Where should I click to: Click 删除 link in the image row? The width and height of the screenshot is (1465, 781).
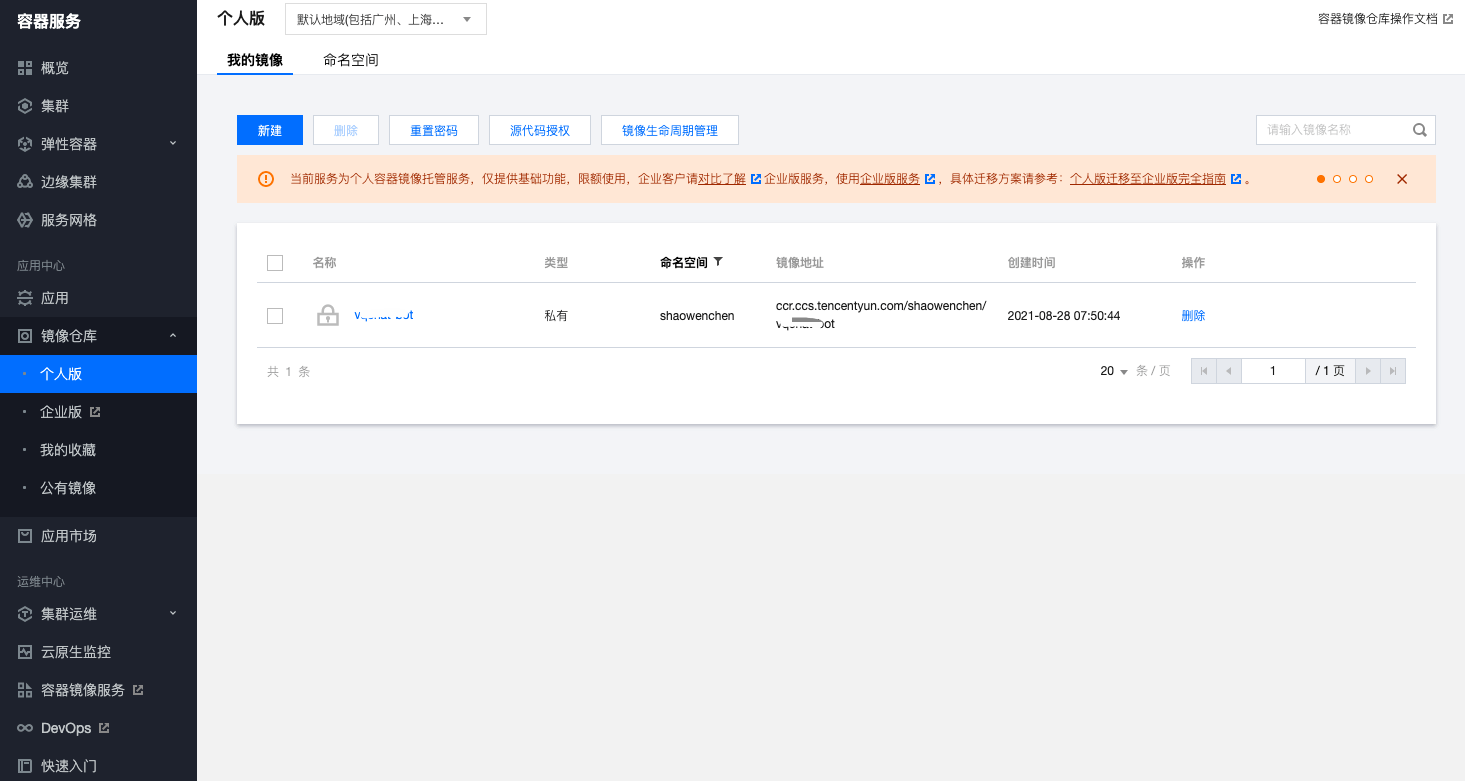tap(1193, 316)
